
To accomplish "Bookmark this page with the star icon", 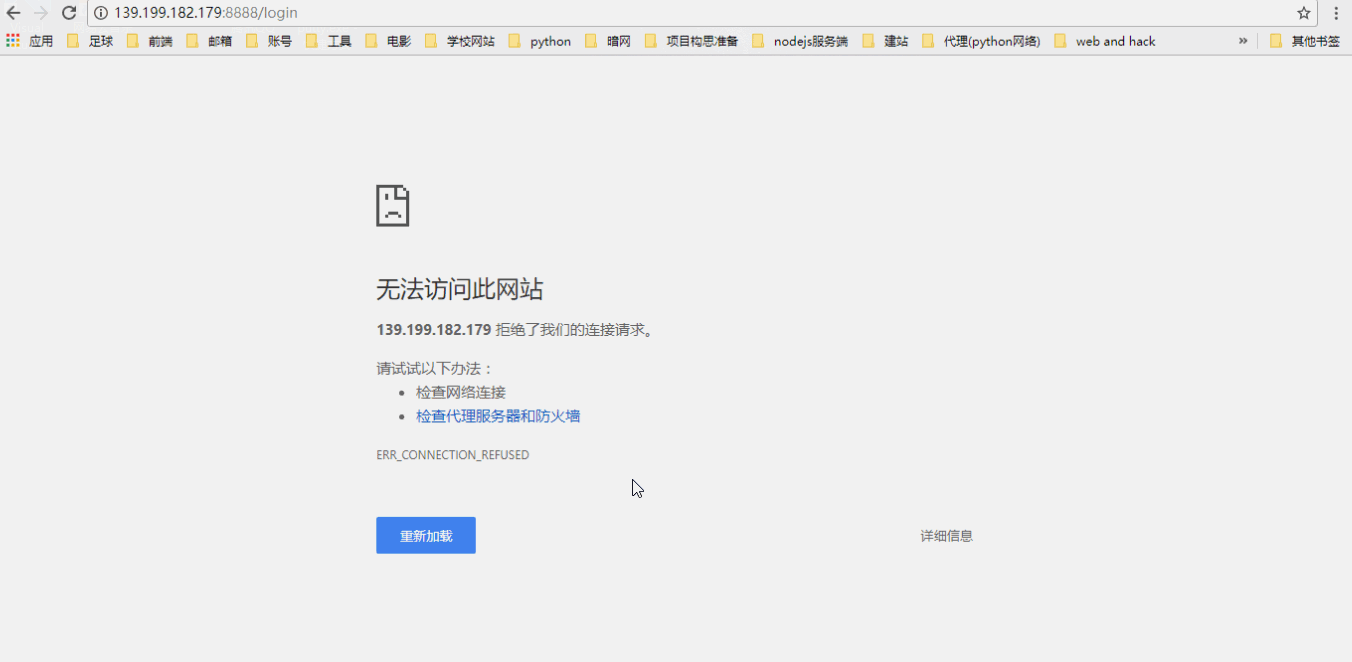I will (x=1304, y=13).
